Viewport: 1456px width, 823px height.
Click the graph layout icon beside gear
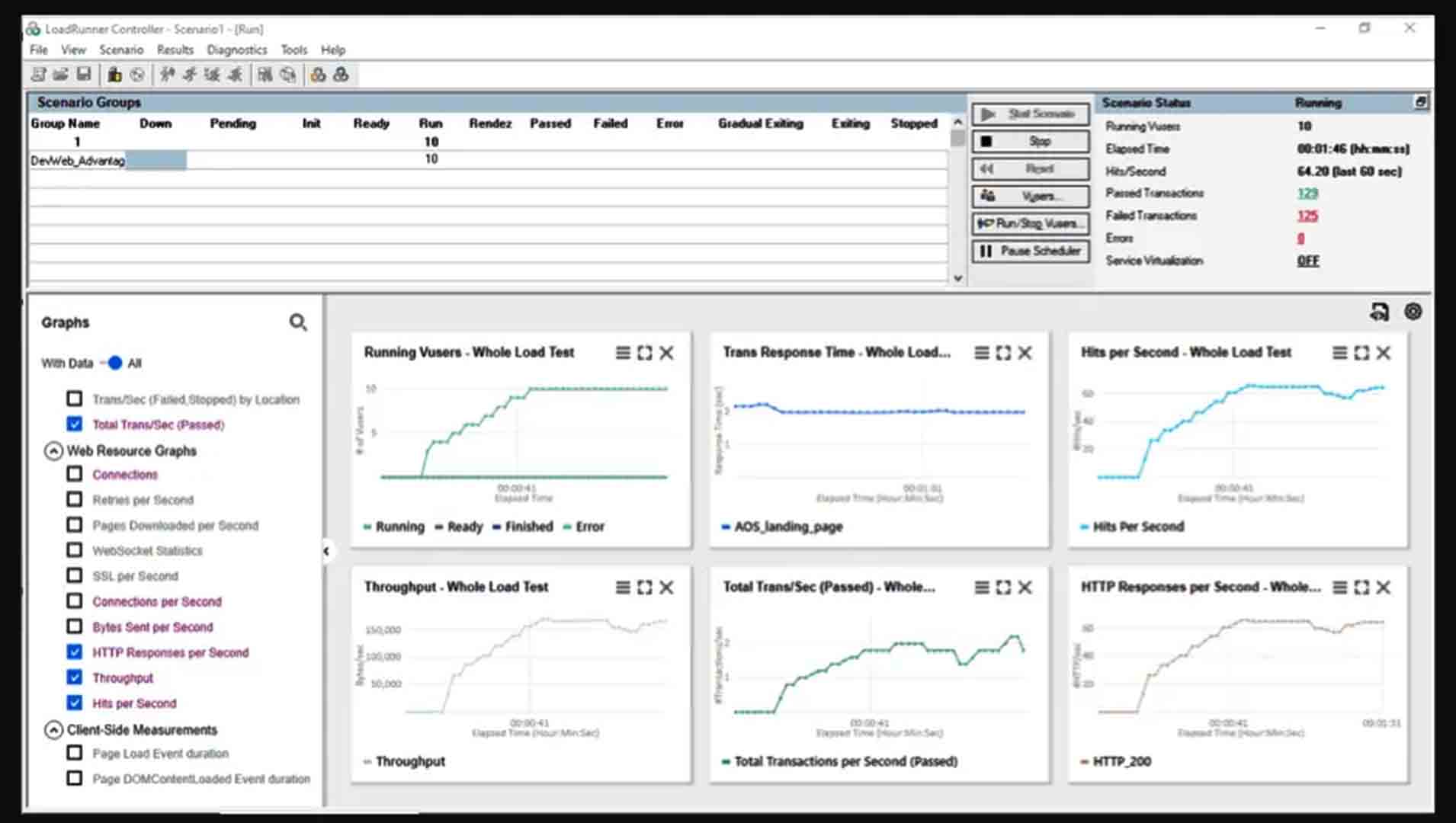[x=1379, y=312]
